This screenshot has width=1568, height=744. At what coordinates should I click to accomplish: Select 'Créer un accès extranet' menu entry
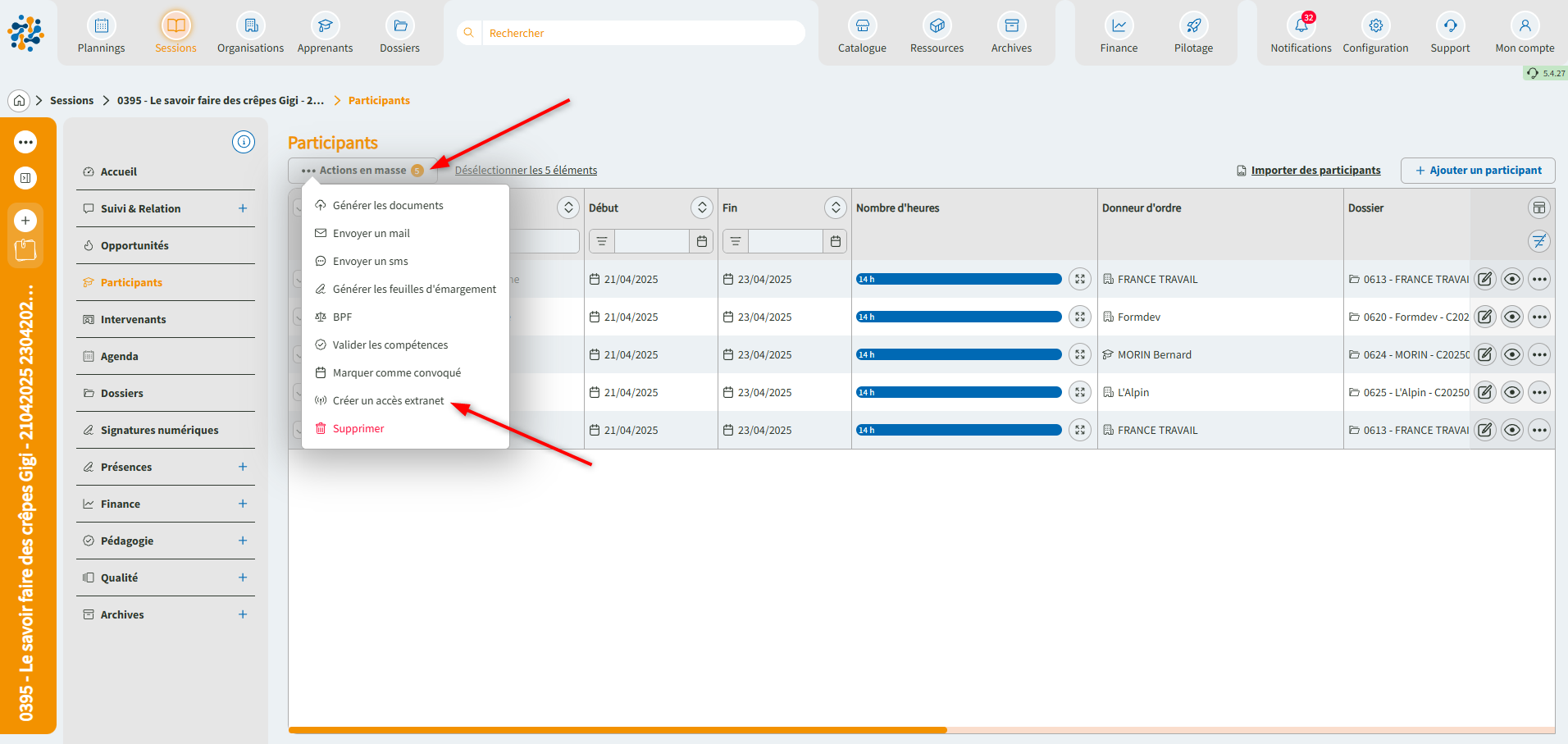pos(388,401)
